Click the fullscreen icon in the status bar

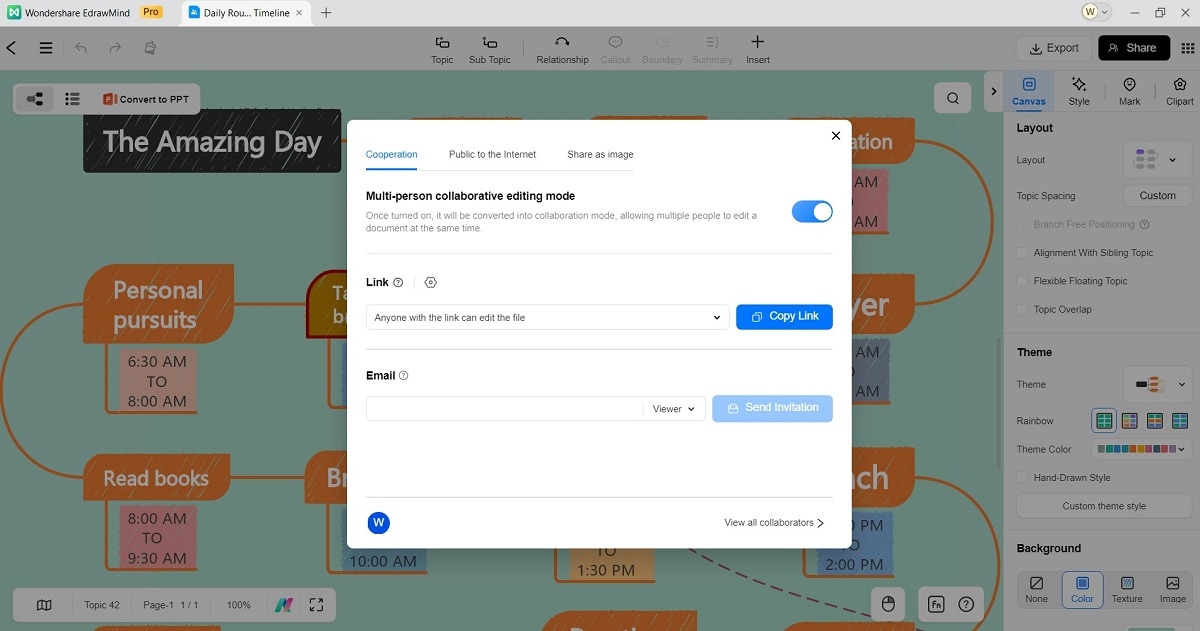[x=317, y=604]
